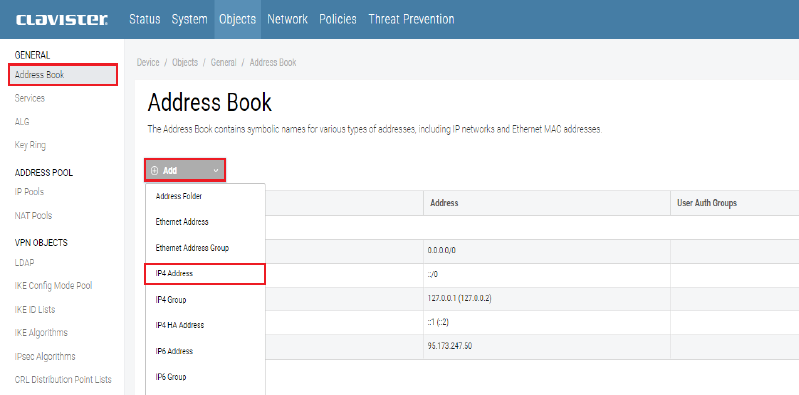799x395 pixels.
Task: Switch to the Network tab
Action: point(287,19)
